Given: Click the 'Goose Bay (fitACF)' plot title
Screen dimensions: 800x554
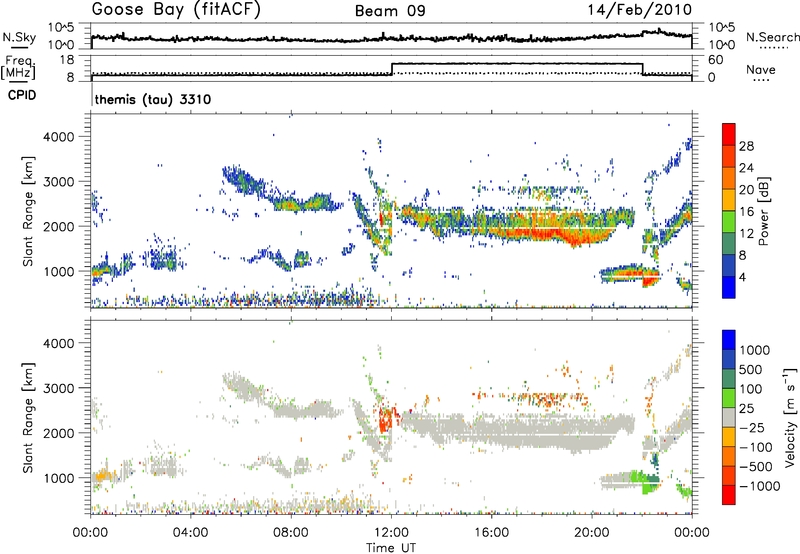Looking at the screenshot, I should coord(176,10).
